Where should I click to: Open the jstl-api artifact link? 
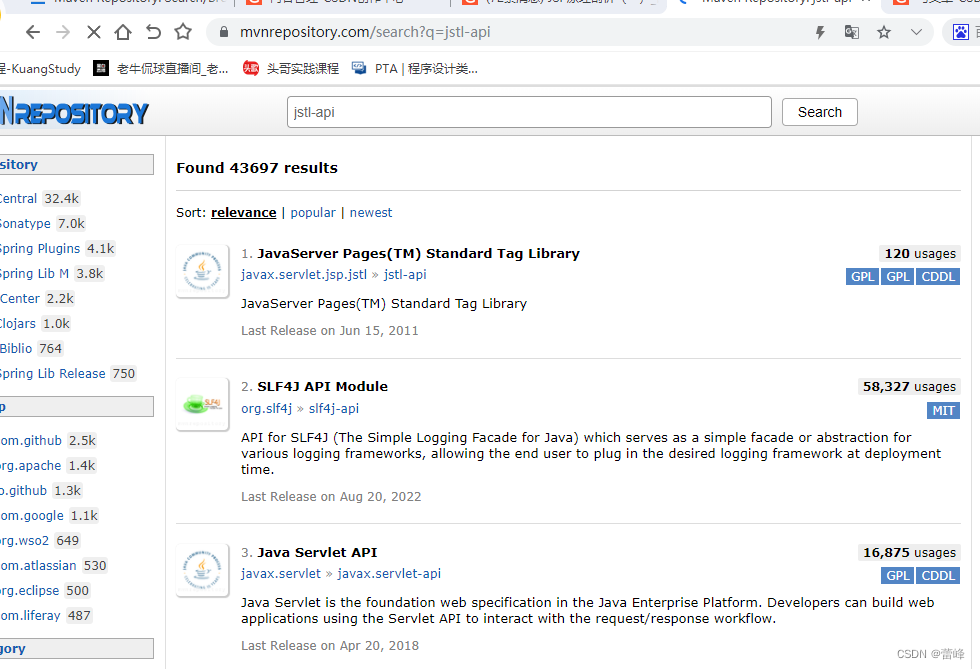pyautogui.click(x=405, y=274)
